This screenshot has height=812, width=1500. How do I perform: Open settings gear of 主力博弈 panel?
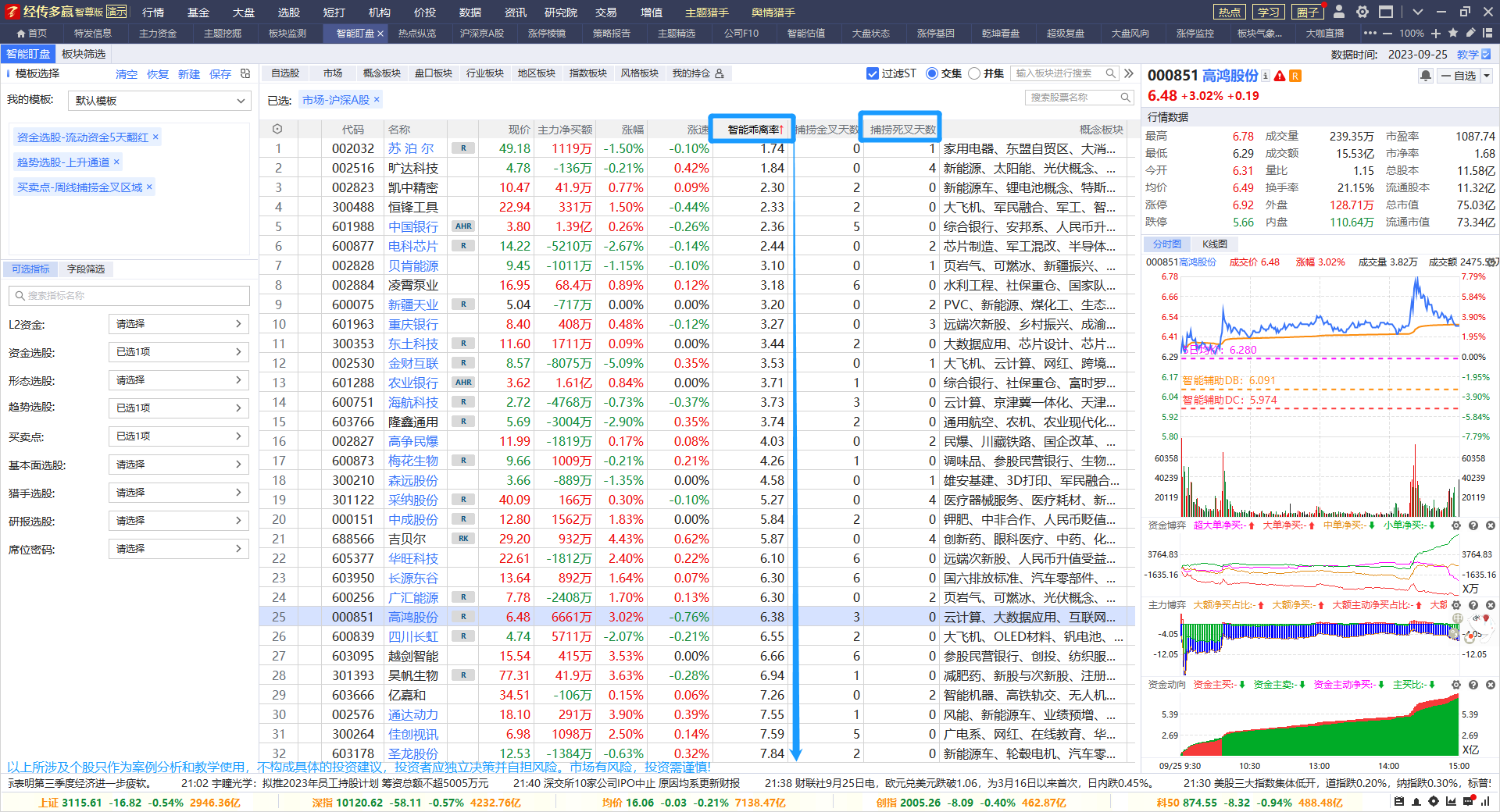1456,605
